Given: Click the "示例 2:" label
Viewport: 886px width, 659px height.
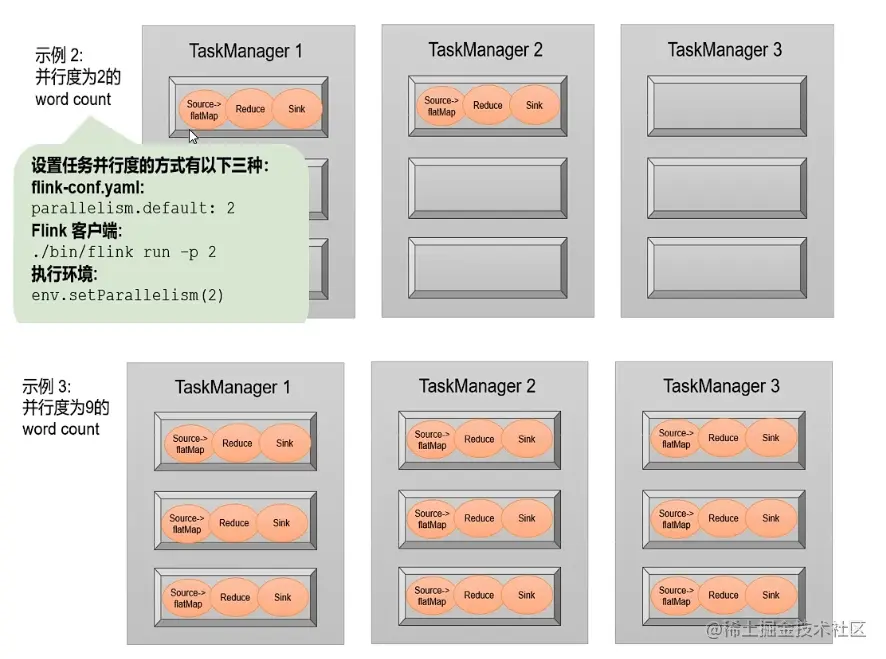Looking at the screenshot, I should [x=59, y=55].
